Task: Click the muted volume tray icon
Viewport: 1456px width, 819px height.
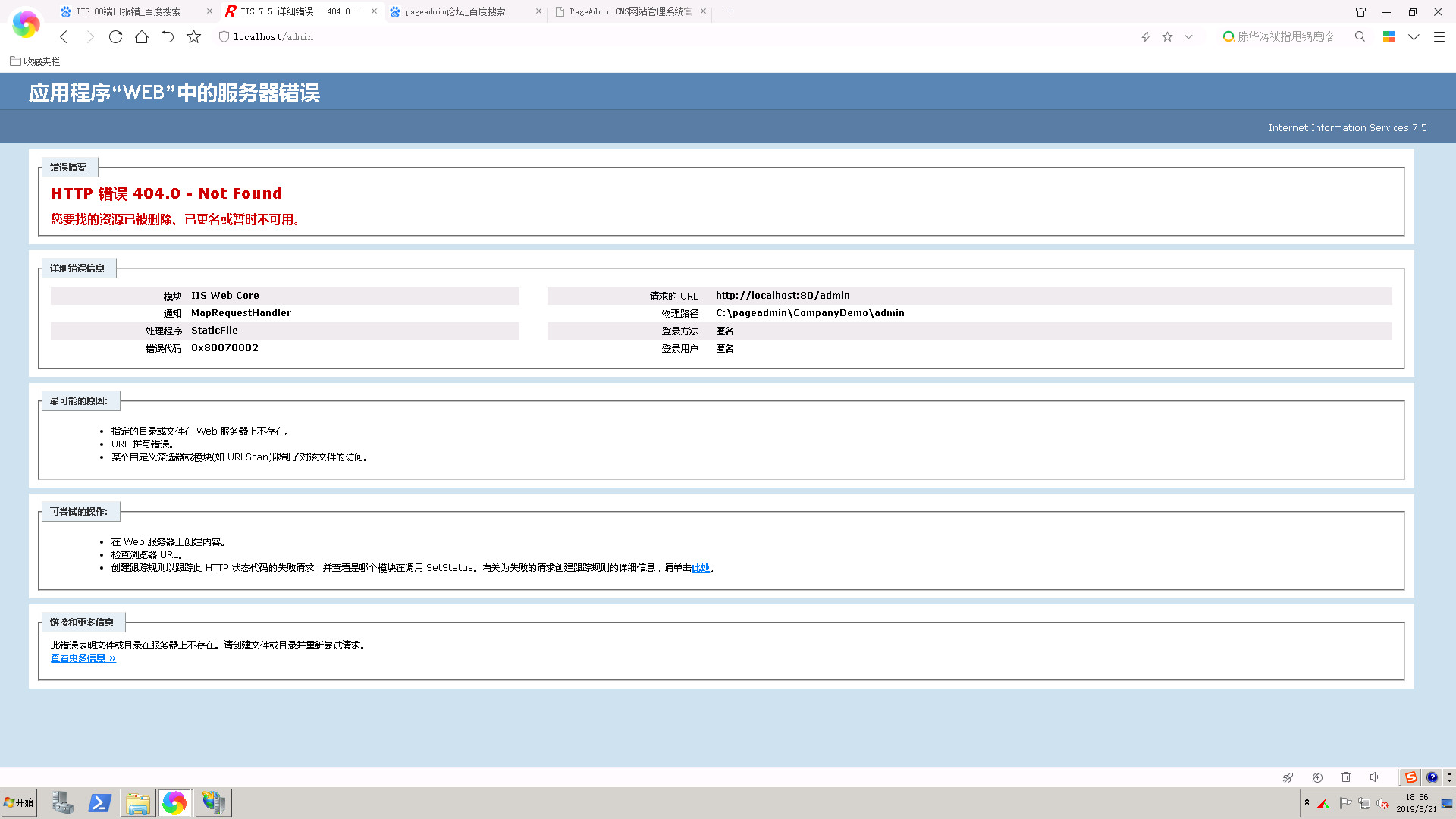Action: click(1382, 803)
